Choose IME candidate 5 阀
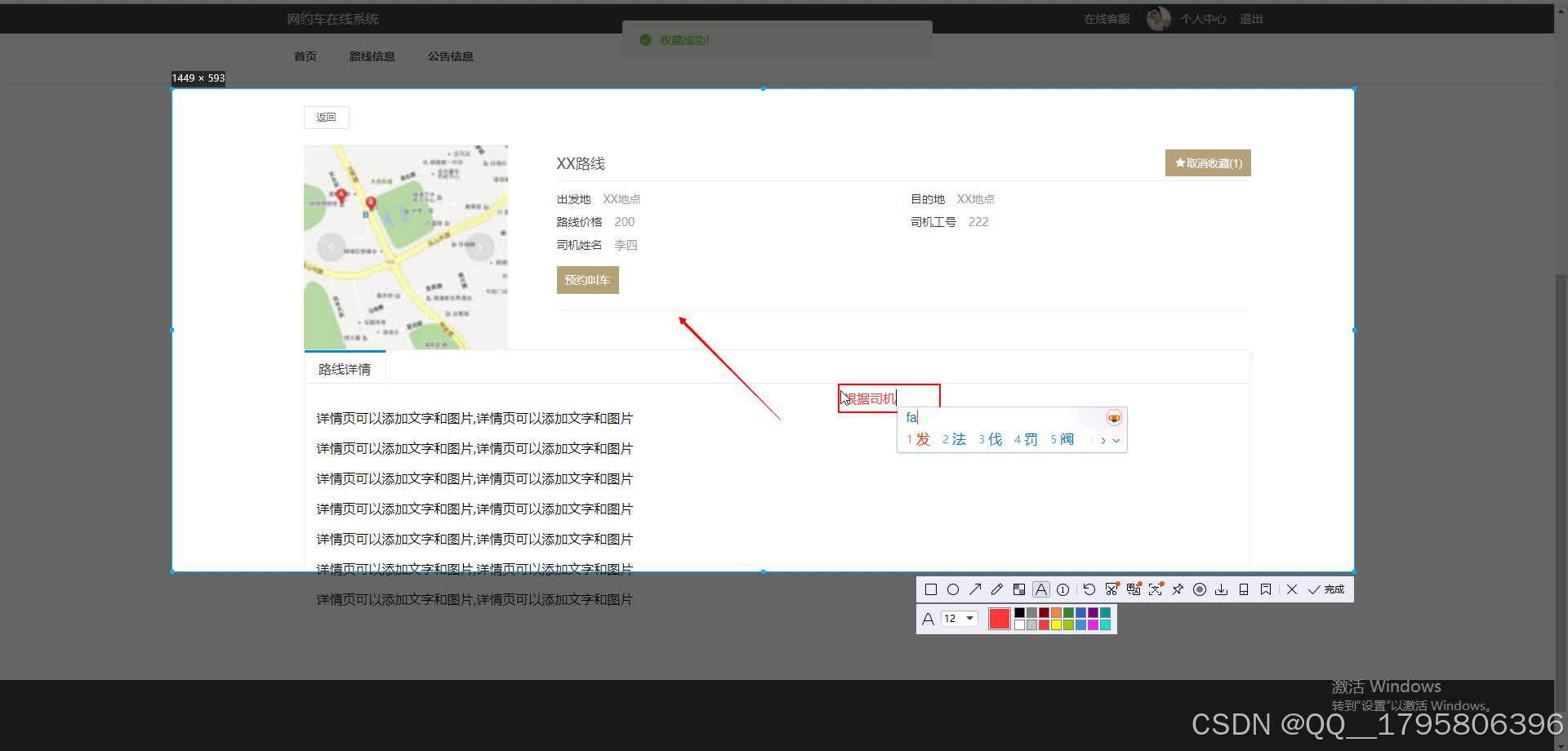 point(1062,439)
